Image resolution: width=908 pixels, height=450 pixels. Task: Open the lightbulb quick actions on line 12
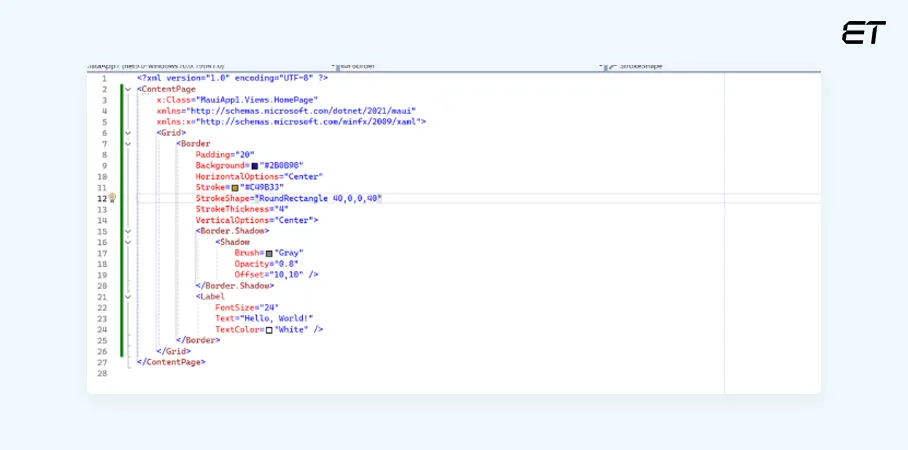[112, 198]
